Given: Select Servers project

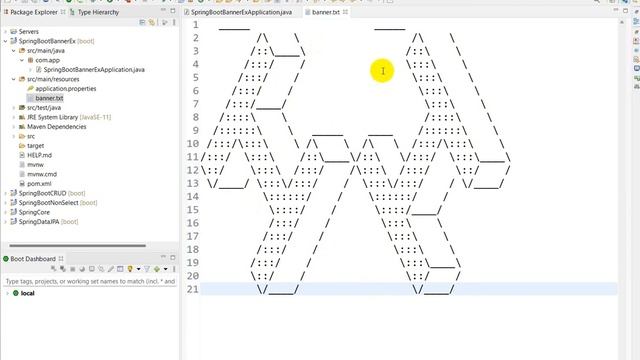Looking at the screenshot, I should [29, 31].
